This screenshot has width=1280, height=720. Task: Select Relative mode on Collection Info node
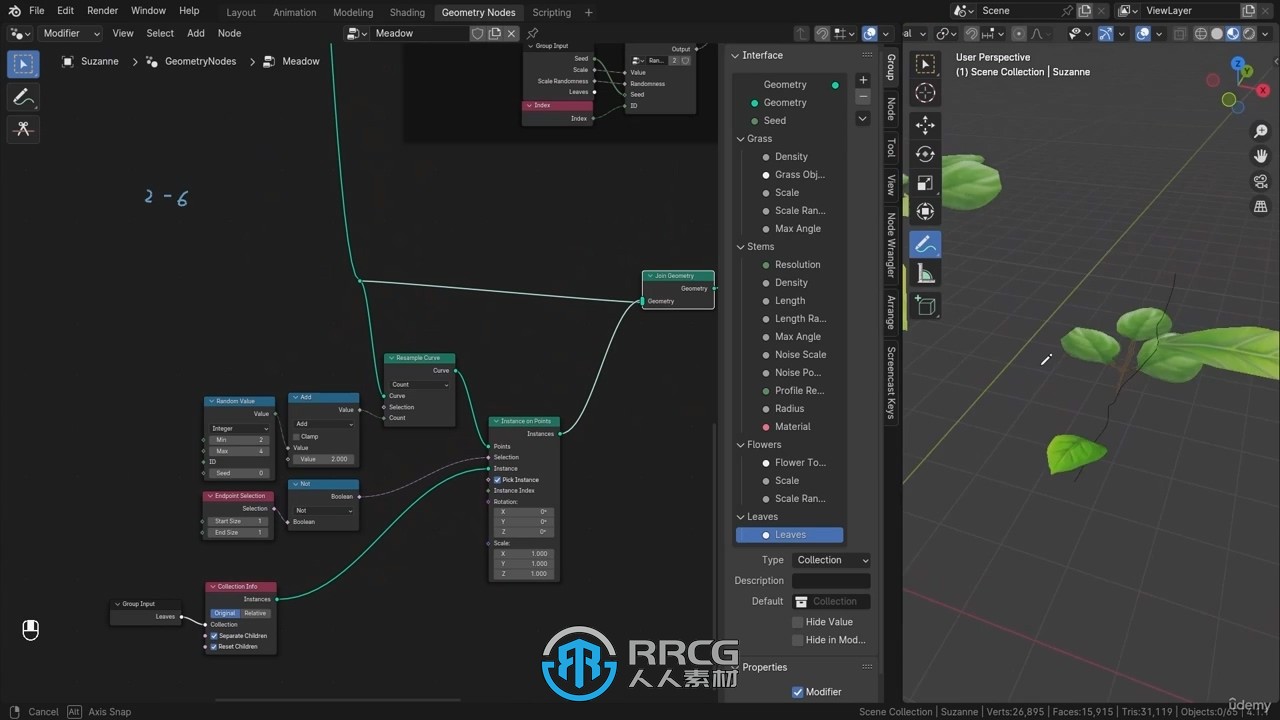coord(256,613)
